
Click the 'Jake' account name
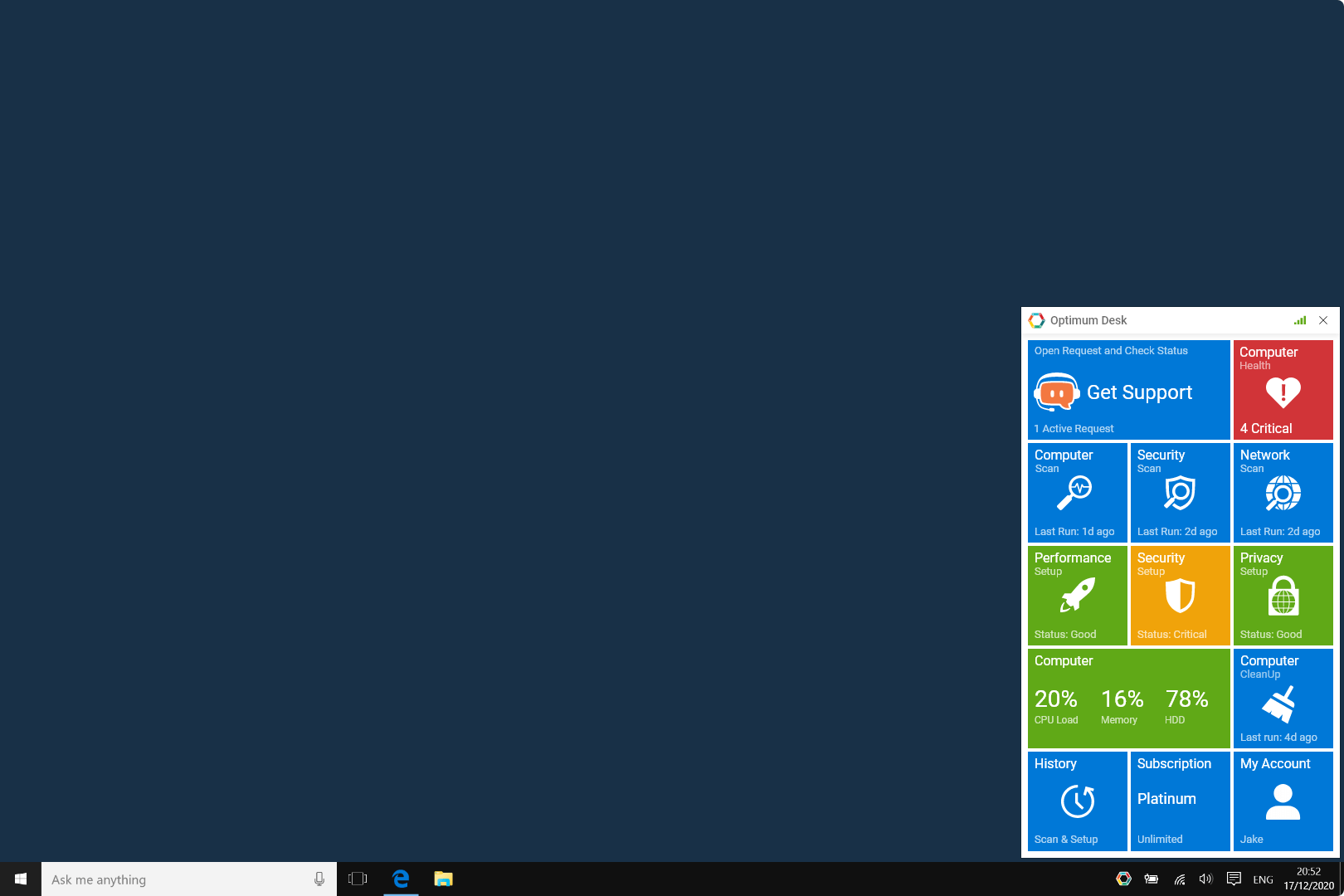click(1251, 840)
